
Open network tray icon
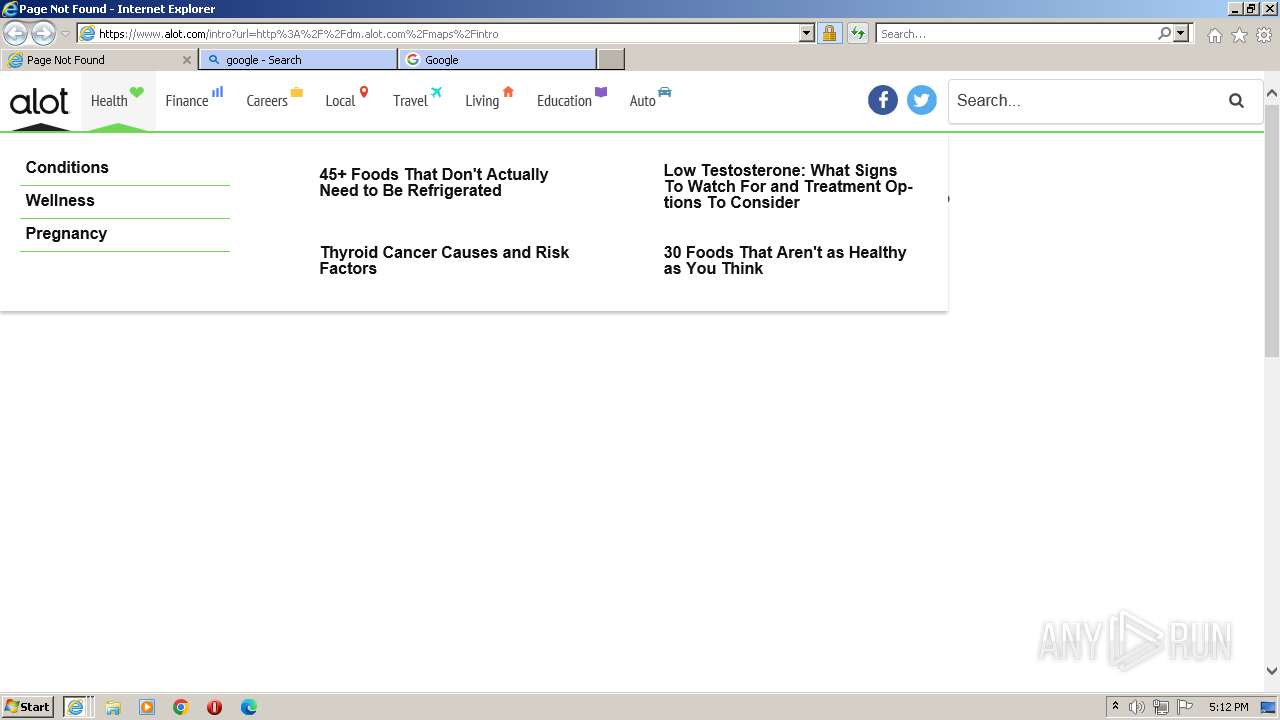(1161, 707)
